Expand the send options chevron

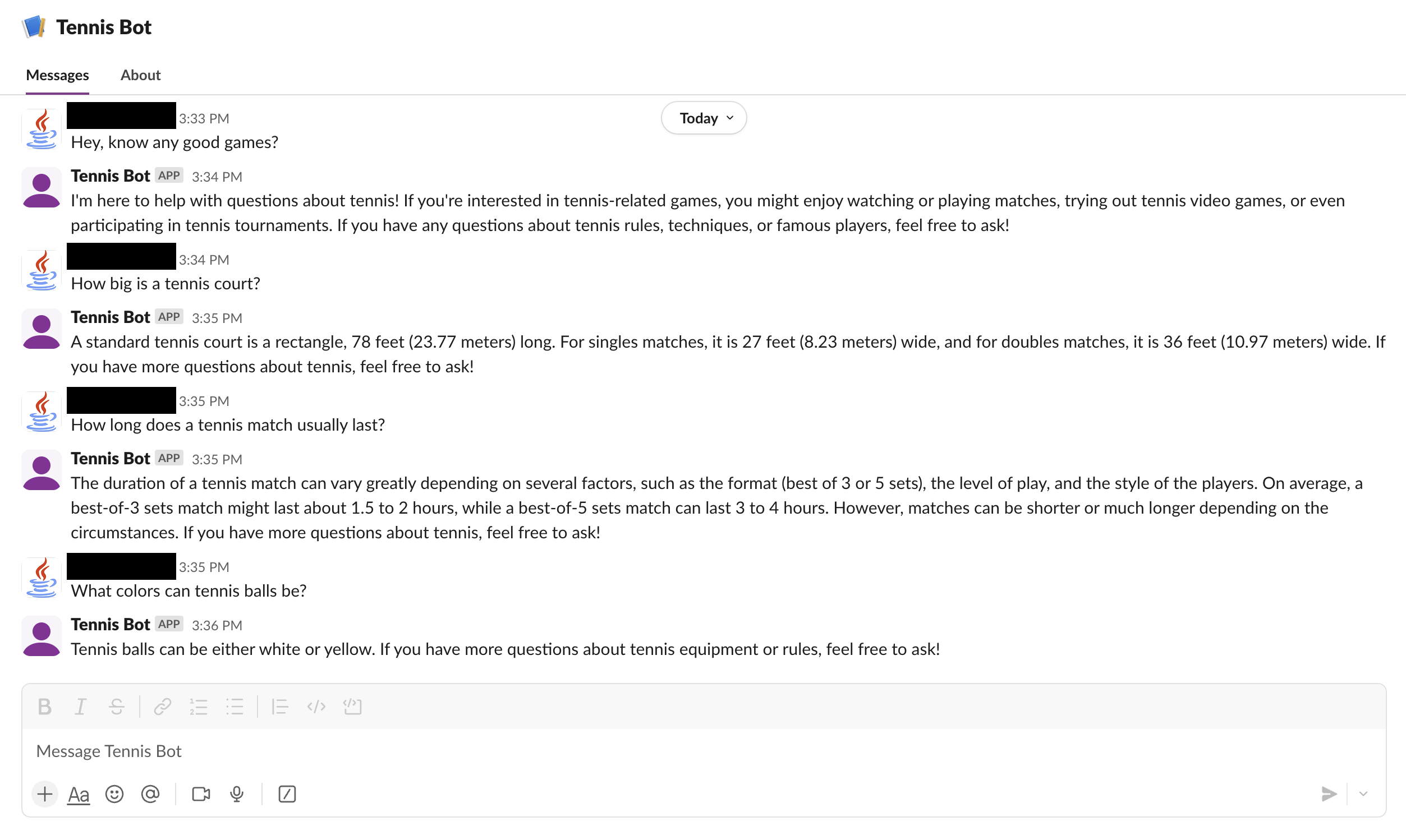(x=1363, y=793)
